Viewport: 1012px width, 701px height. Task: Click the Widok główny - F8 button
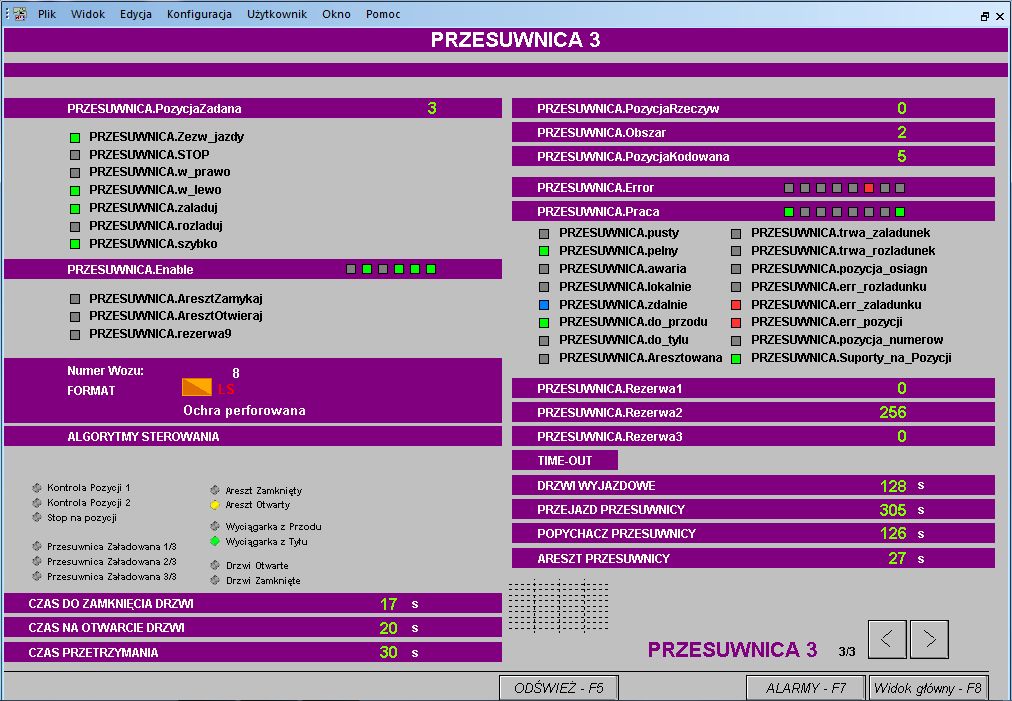(927, 688)
